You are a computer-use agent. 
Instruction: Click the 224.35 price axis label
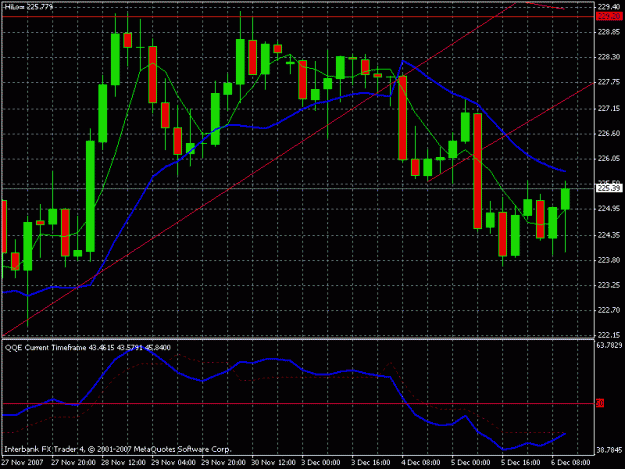point(609,235)
